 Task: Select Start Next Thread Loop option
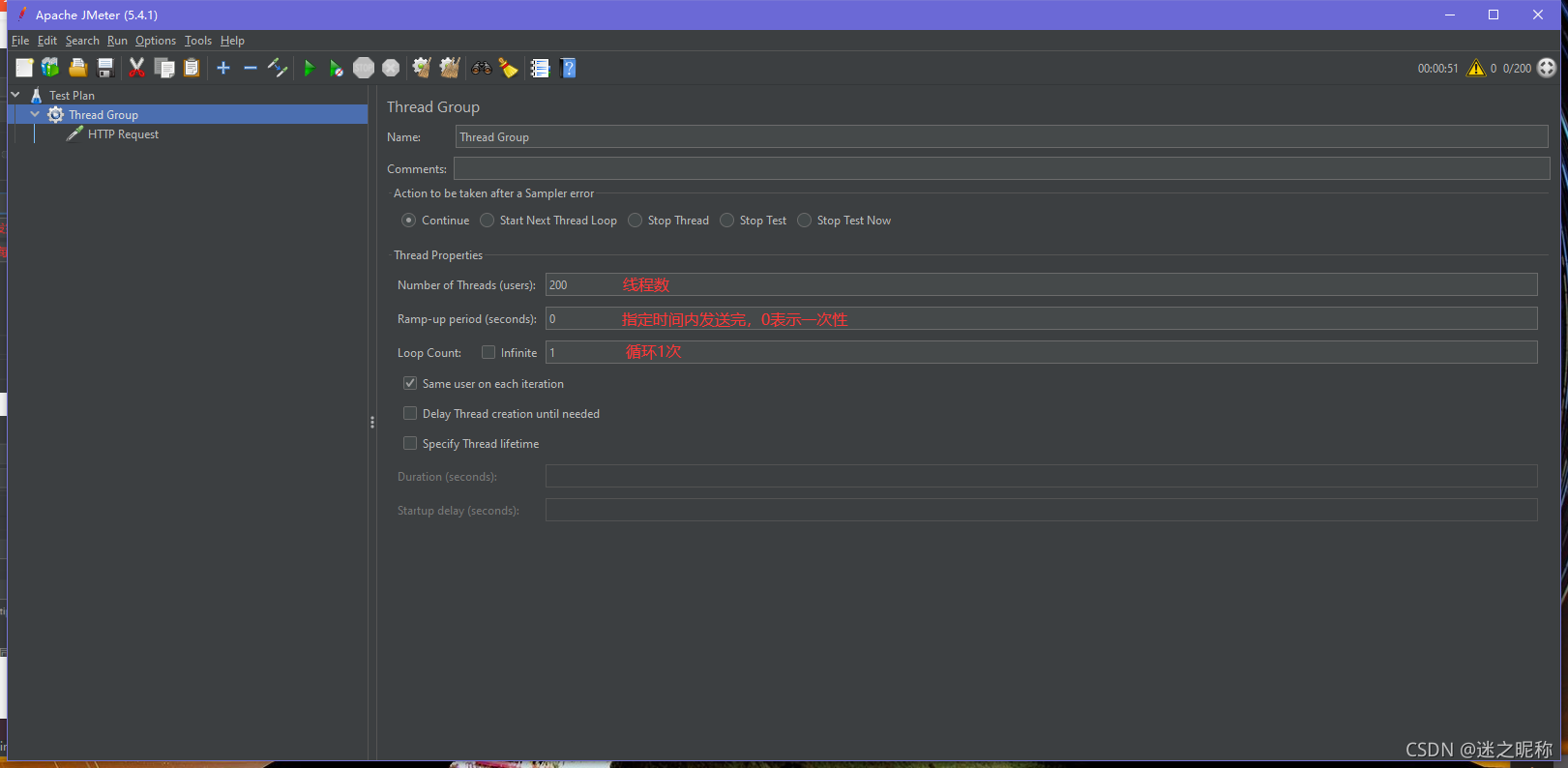548,221
